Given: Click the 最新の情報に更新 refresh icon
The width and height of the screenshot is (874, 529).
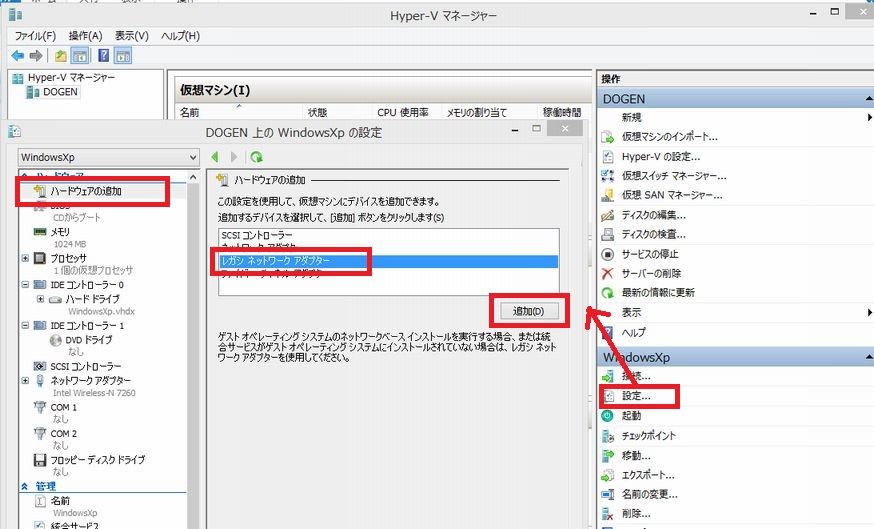Looking at the screenshot, I should 608,292.
